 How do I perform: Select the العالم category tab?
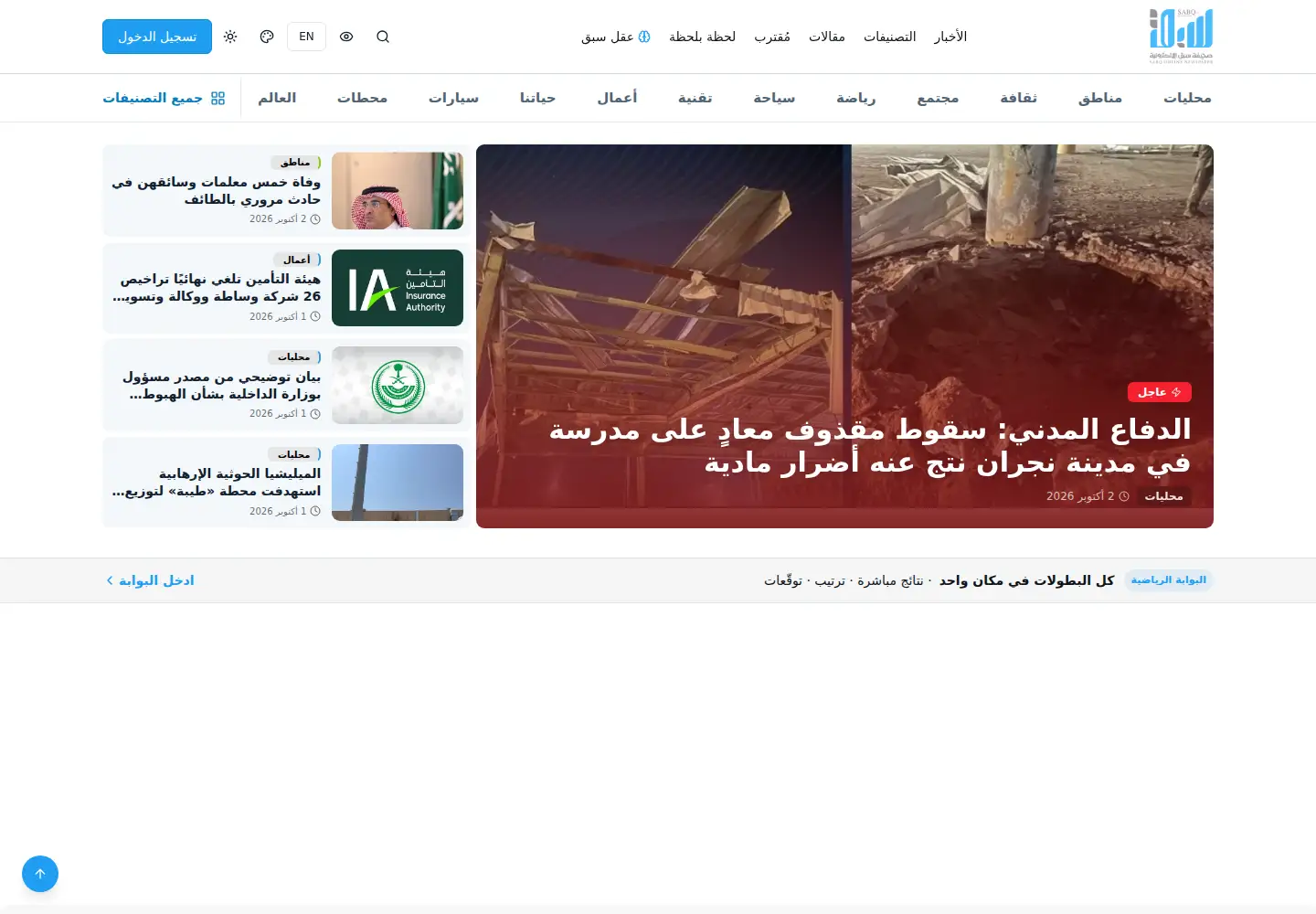click(277, 98)
